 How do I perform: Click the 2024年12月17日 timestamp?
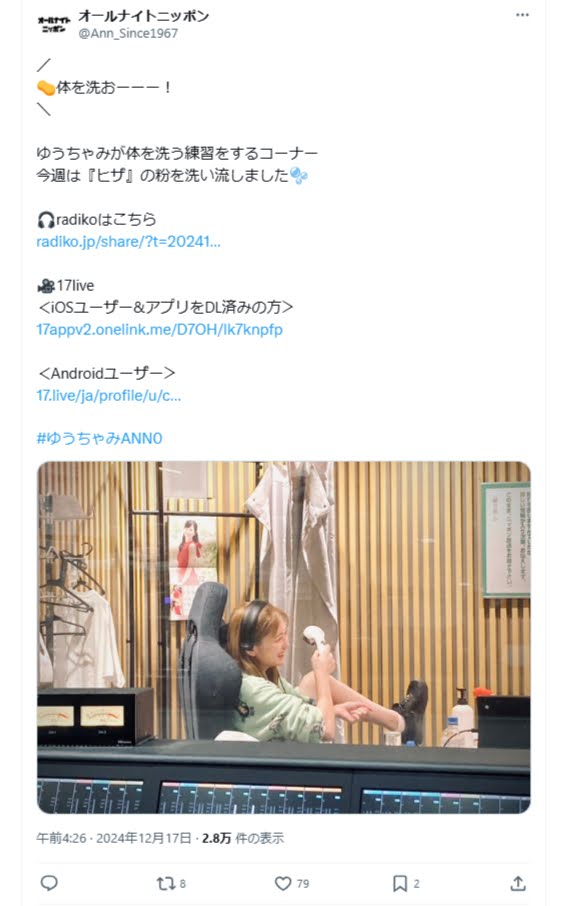(143, 838)
